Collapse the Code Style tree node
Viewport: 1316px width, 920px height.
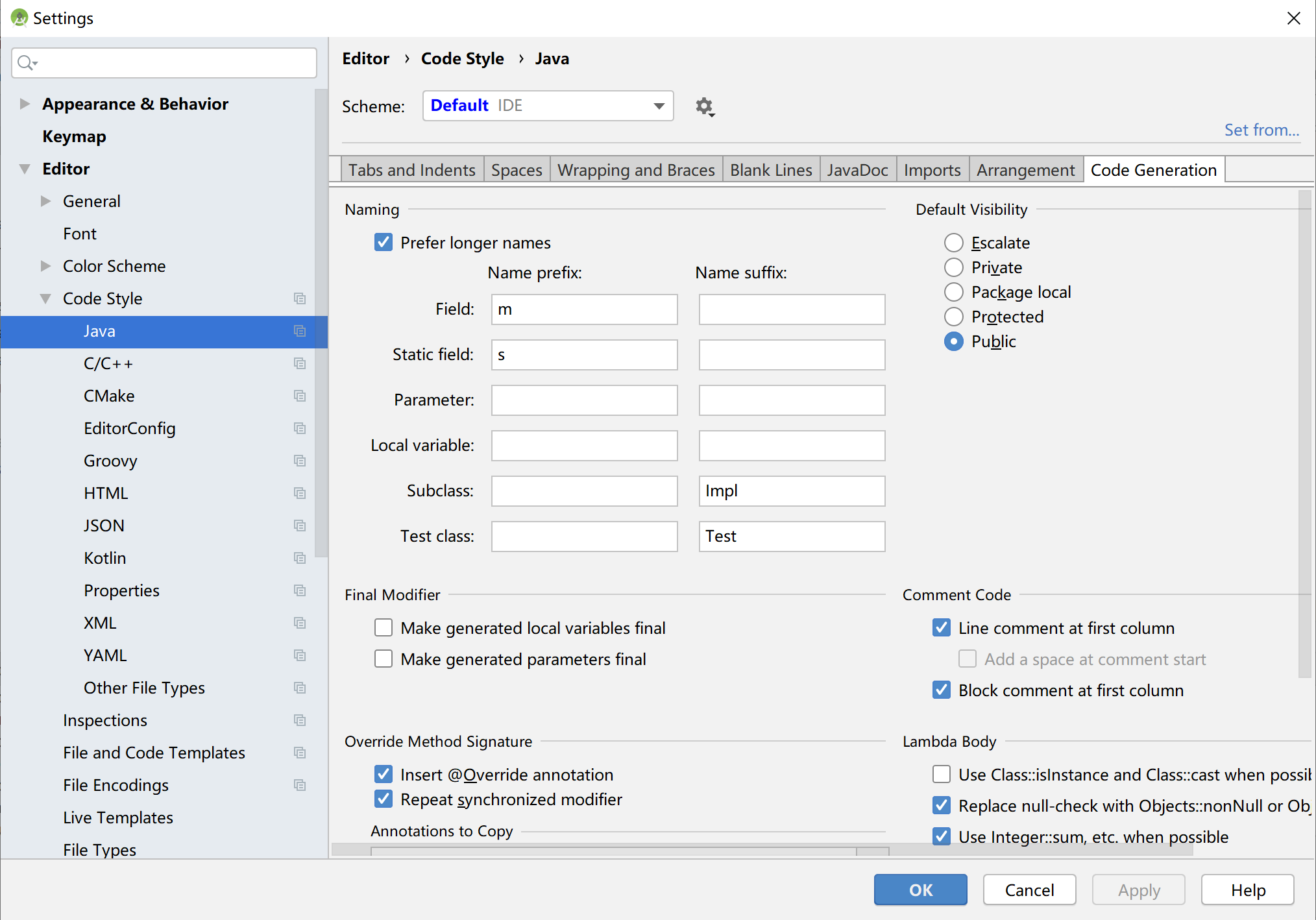click(x=45, y=298)
